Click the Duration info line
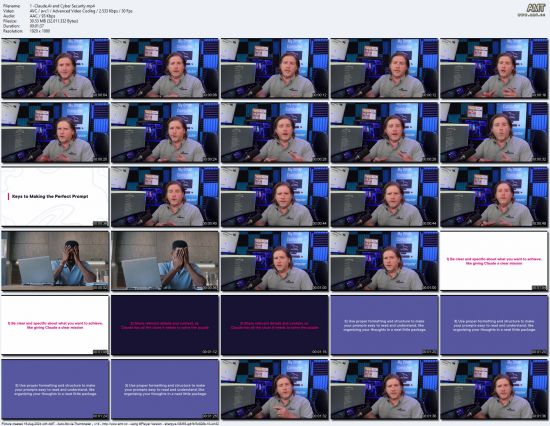Image resolution: width=550 pixels, height=426 pixels. pyautogui.click(x=24, y=26)
